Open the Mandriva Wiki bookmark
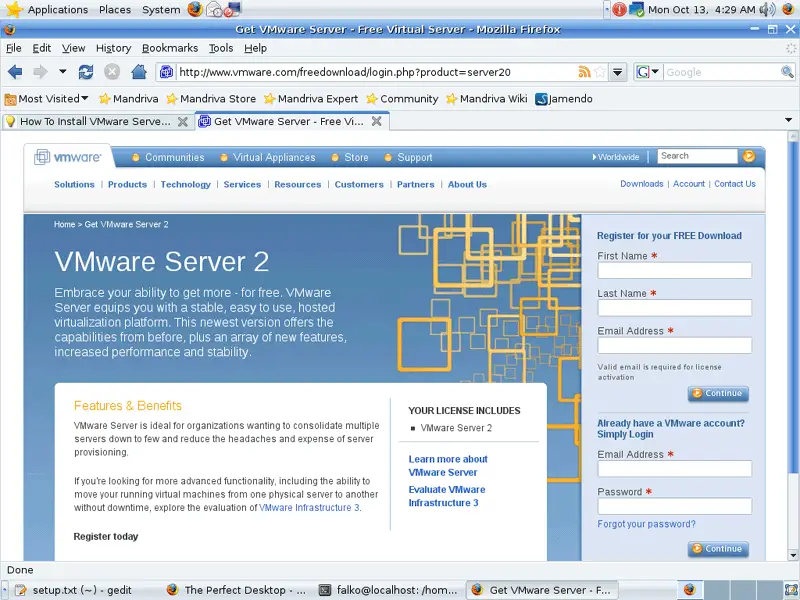This screenshot has height=600, width=800. [487, 98]
